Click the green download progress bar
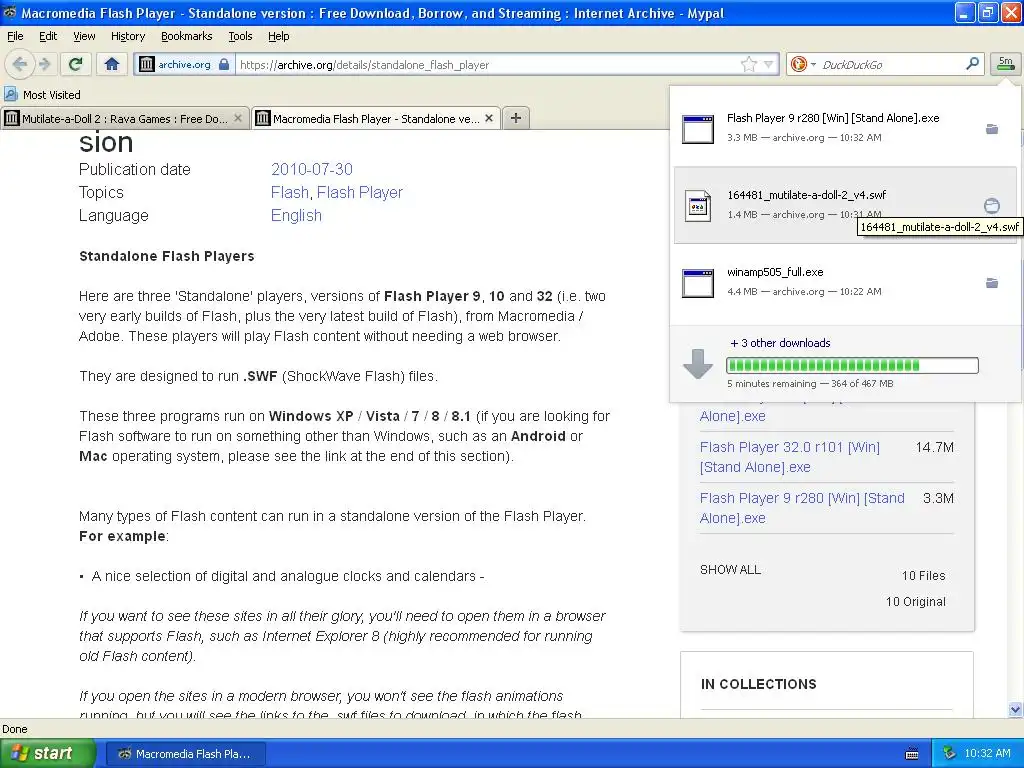This screenshot has height=768, width=1024. click(852, 365)
